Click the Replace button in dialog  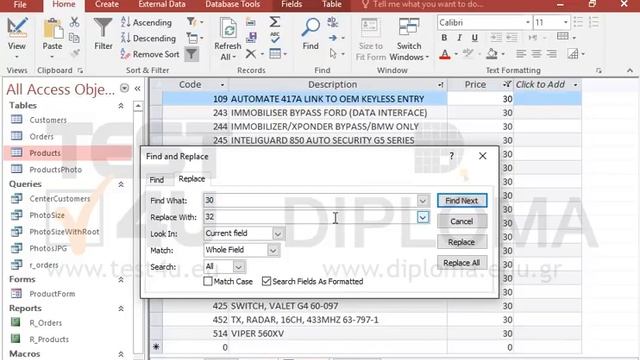tap(462, 242)
